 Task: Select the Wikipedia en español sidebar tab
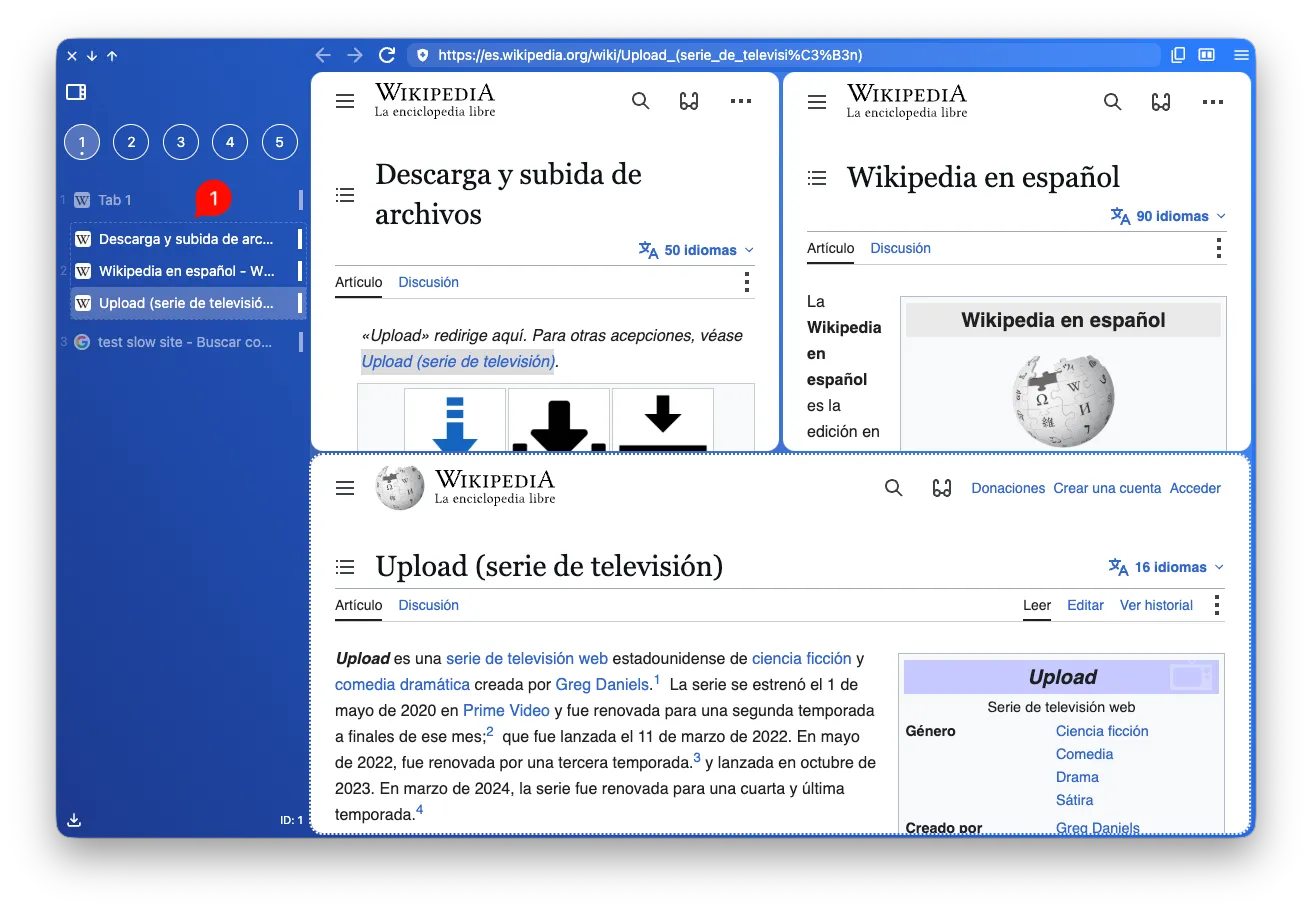click(x=187, y=271)
